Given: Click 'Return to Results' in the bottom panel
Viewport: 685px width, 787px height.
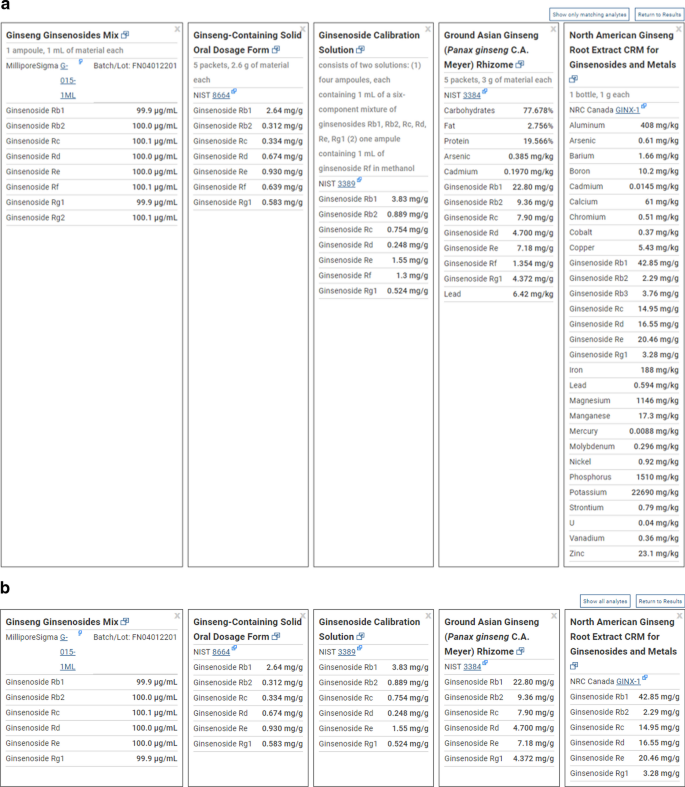Looking at the screenshot, I should point(659,601).
